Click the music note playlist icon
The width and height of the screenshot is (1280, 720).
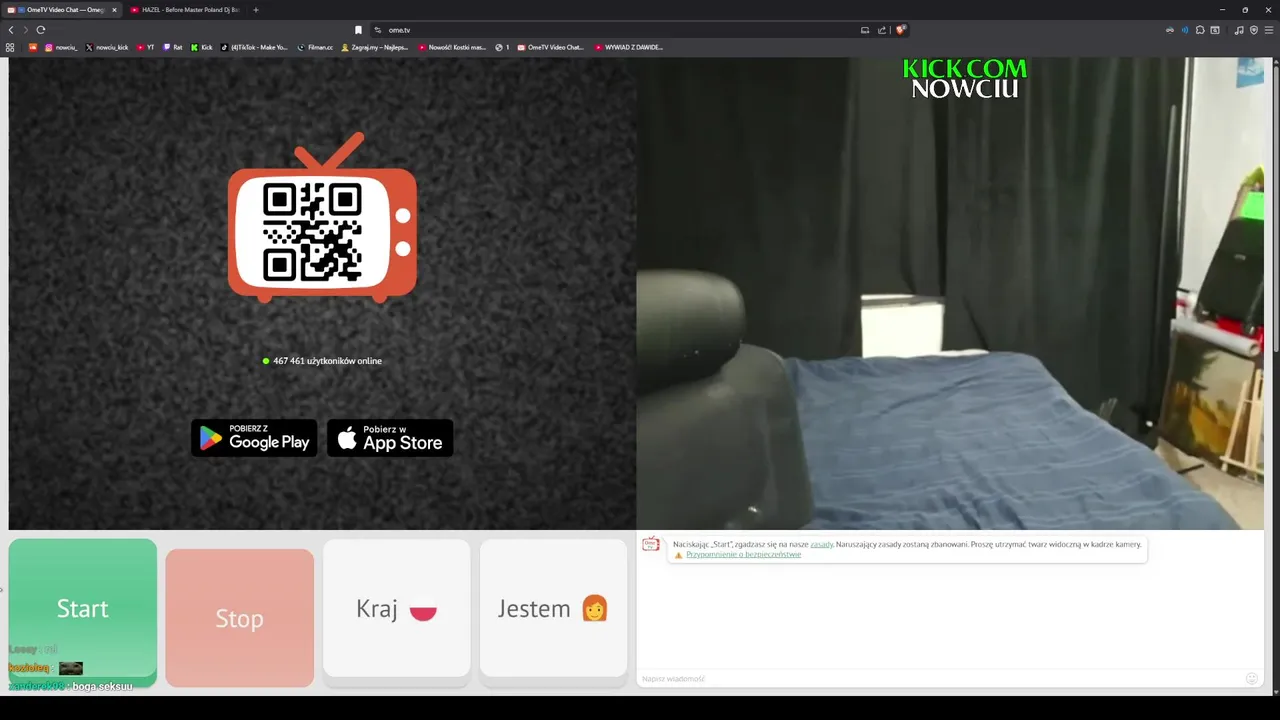(1239, 30)
